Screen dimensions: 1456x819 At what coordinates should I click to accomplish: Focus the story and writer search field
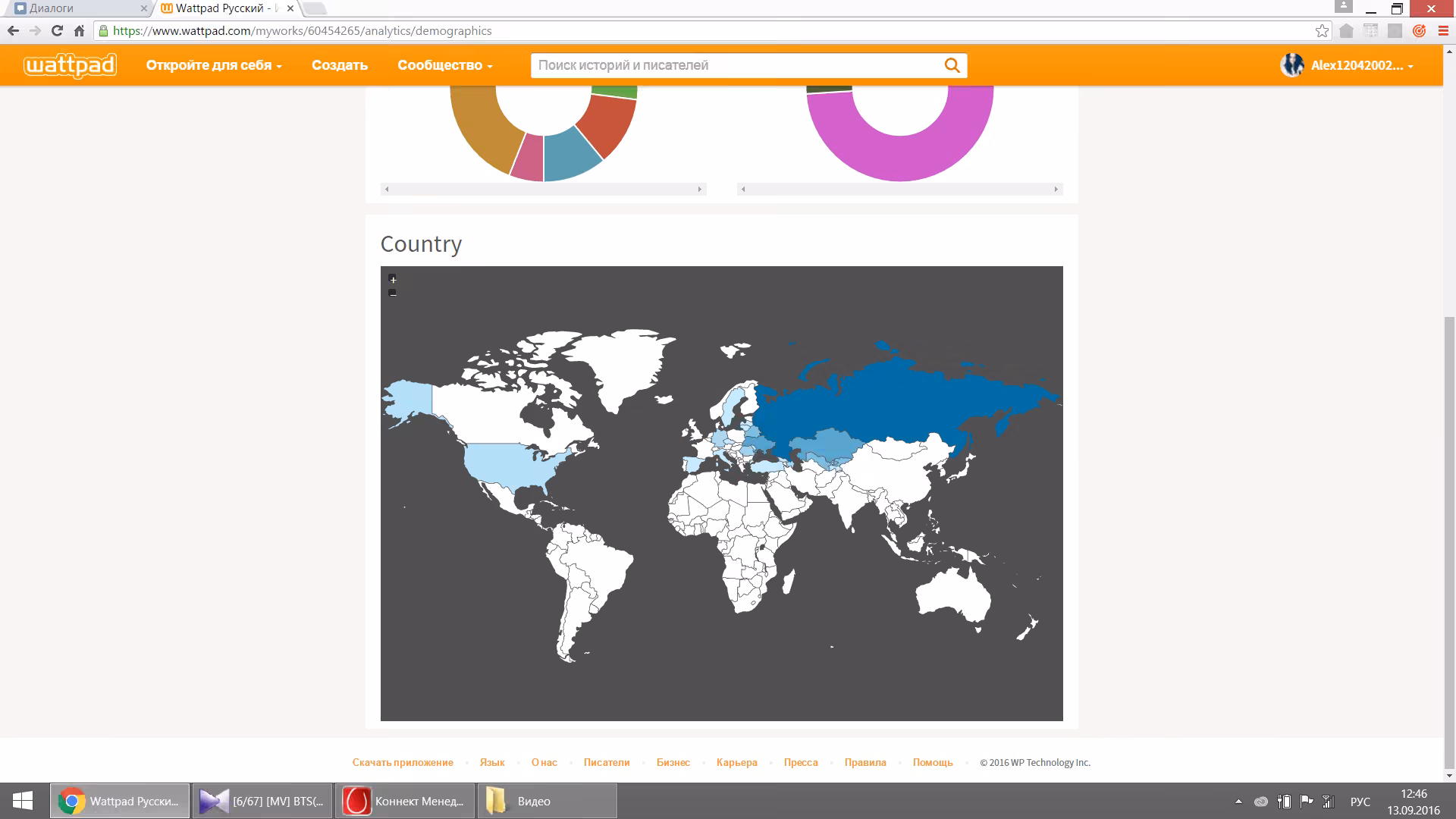(x=737, y=65)
